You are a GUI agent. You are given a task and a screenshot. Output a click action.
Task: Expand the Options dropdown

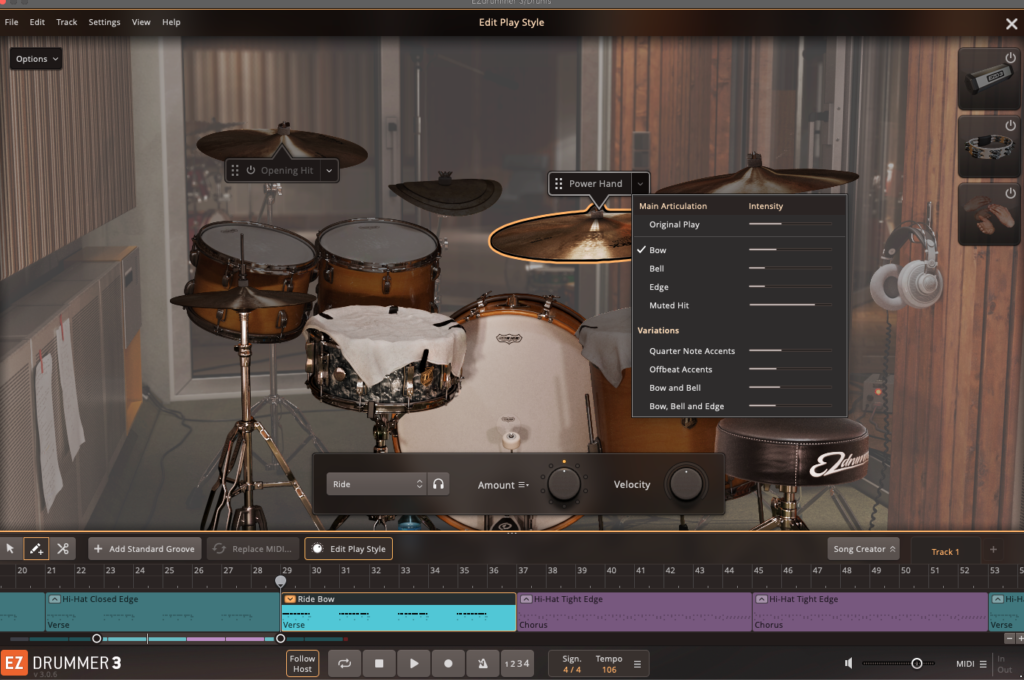pyautogui.click(x=36, y=59)
